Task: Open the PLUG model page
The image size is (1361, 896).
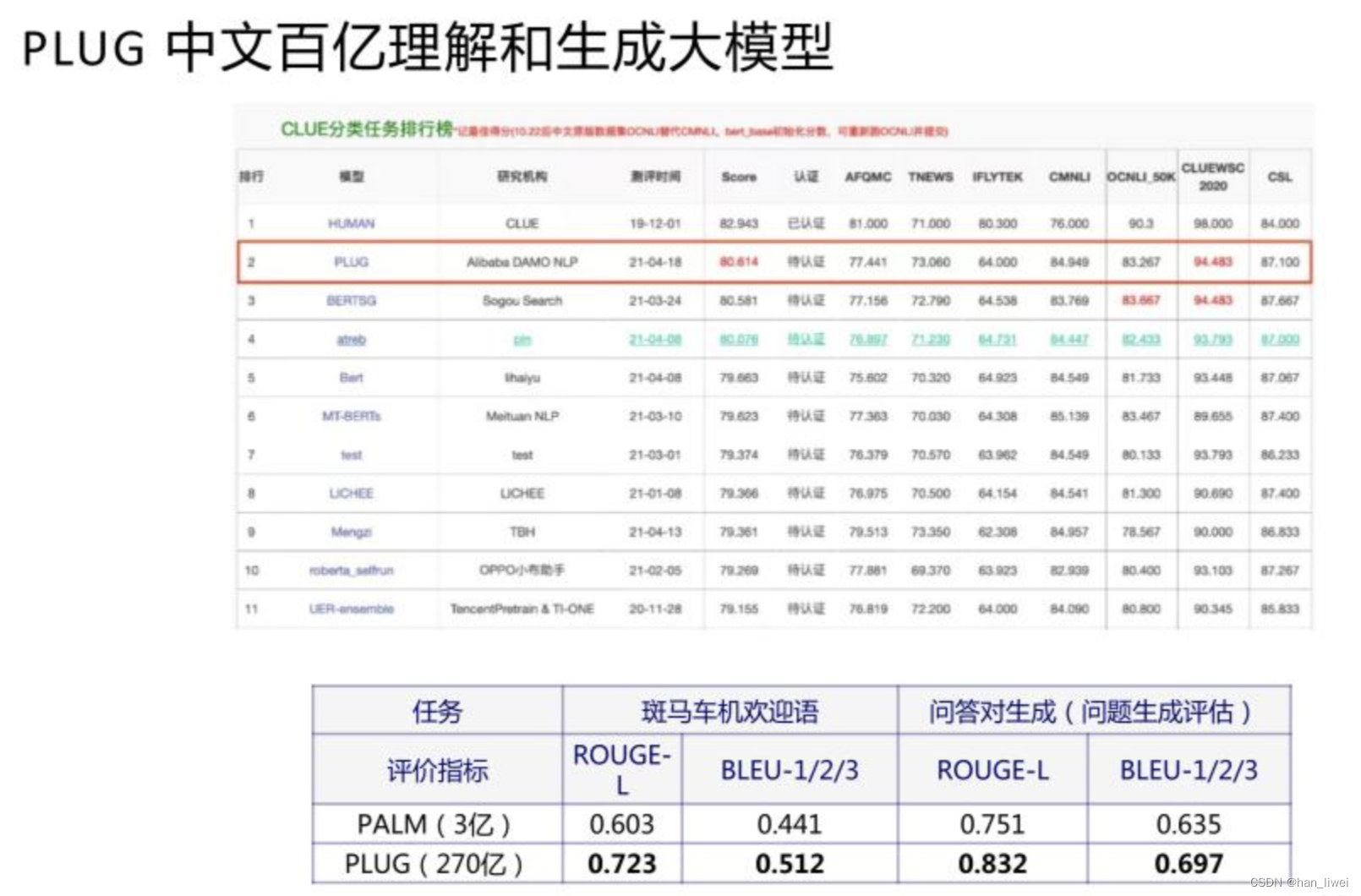Action: [x=352, y=263]
